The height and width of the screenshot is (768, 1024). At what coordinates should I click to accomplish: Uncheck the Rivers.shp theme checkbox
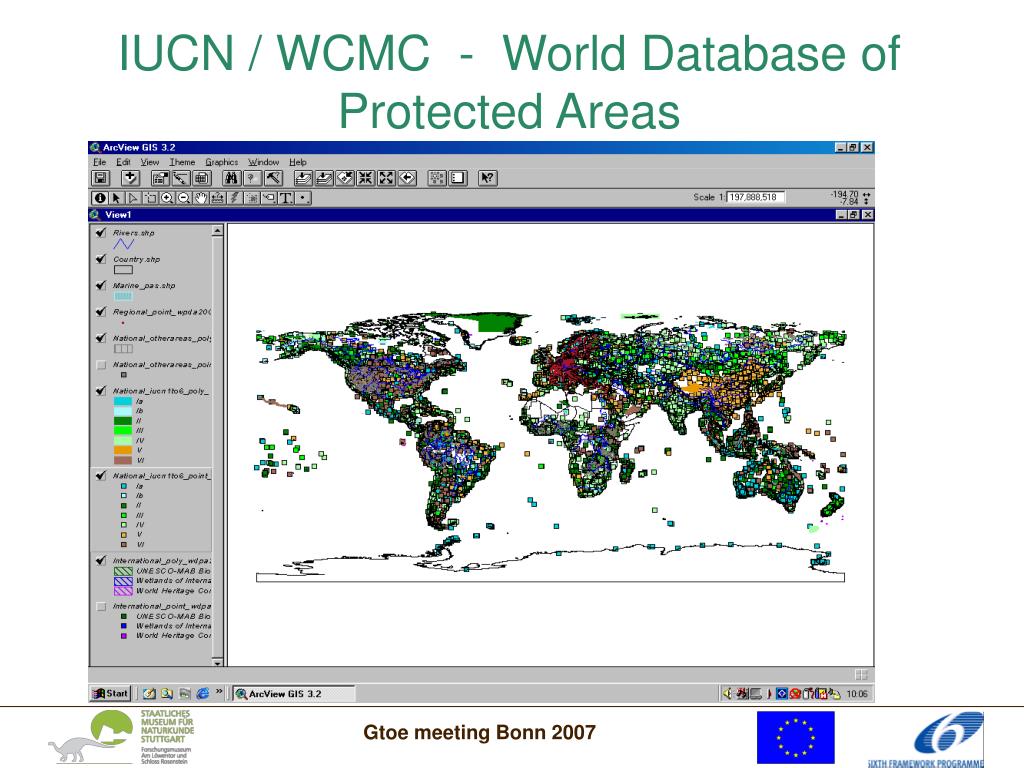pyautogui.click(x=101, y=233)
